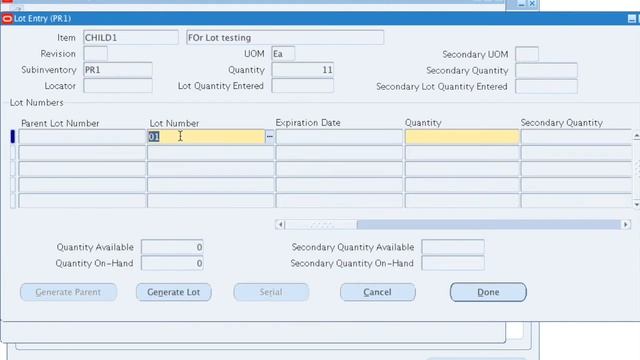Click the UOM field showing Ea

click(x=283, y=54)
